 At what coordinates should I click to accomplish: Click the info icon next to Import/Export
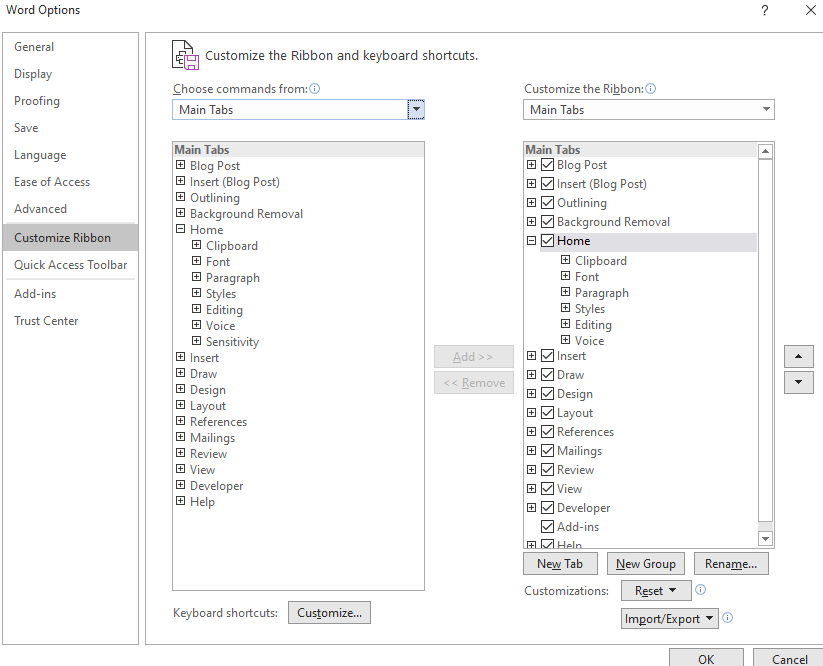tap(727, 618)
